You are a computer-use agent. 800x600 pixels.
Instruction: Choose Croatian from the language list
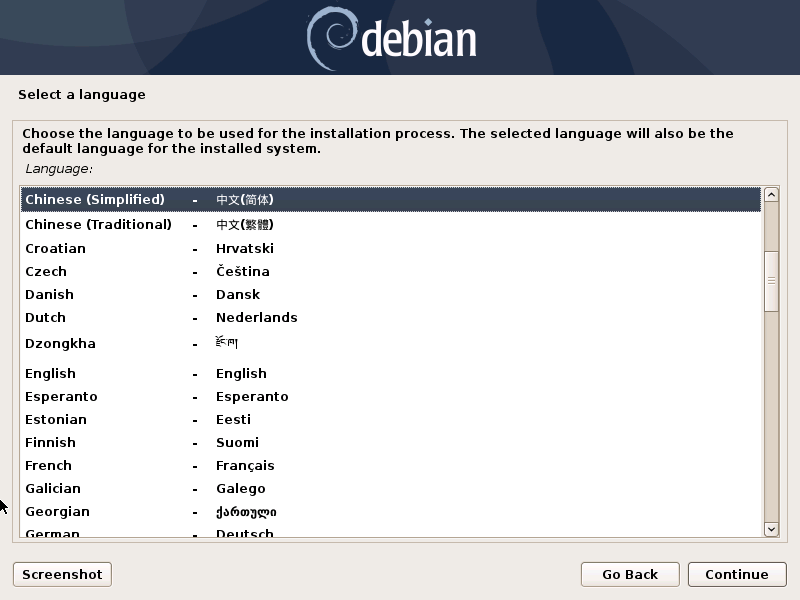pos(391,248)
